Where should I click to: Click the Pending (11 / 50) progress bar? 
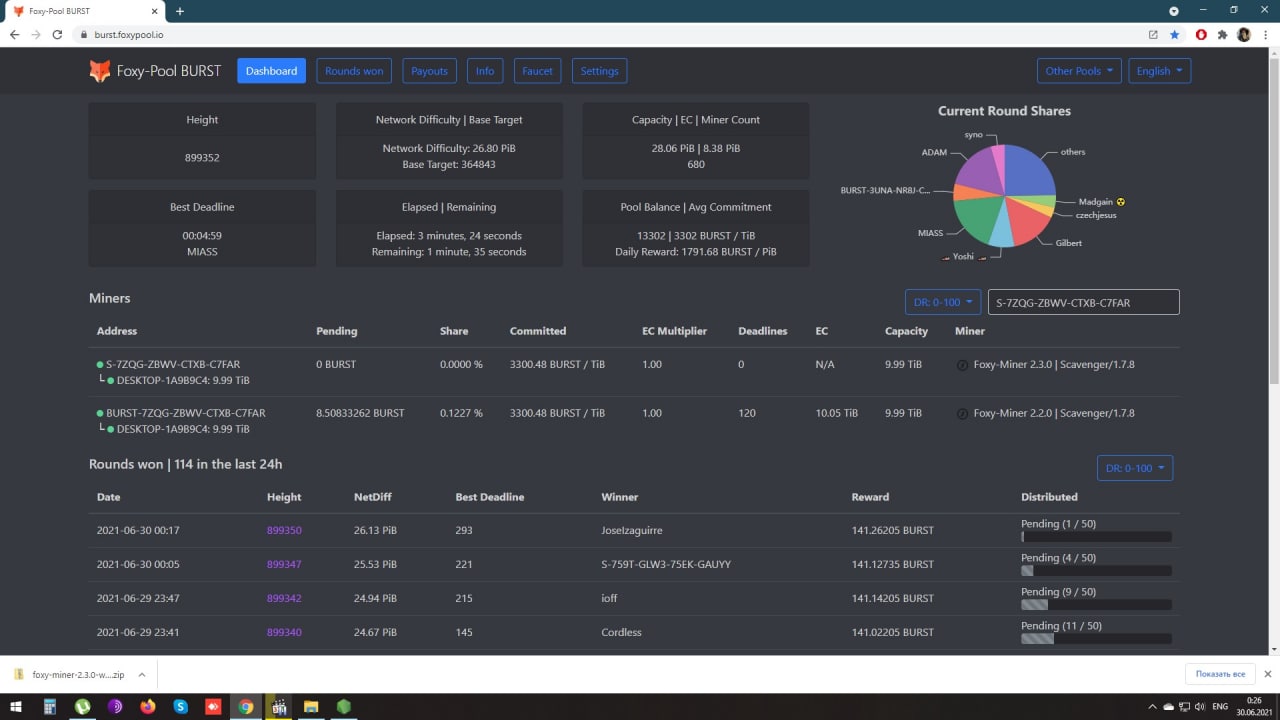pos(1096,638)
